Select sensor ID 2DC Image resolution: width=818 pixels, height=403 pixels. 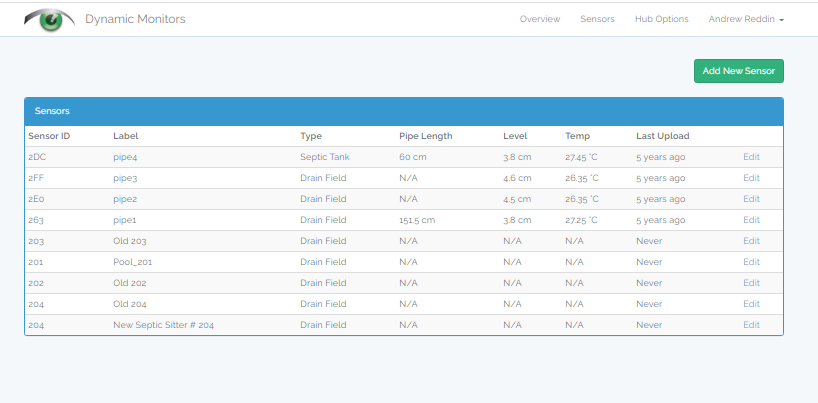pos(37,157)
